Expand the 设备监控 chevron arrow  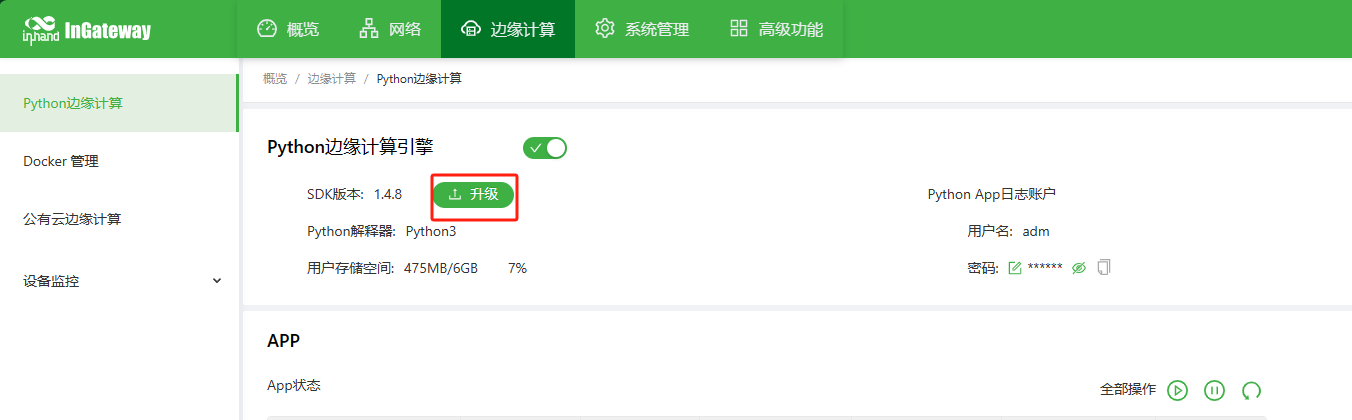pos(217,281)
